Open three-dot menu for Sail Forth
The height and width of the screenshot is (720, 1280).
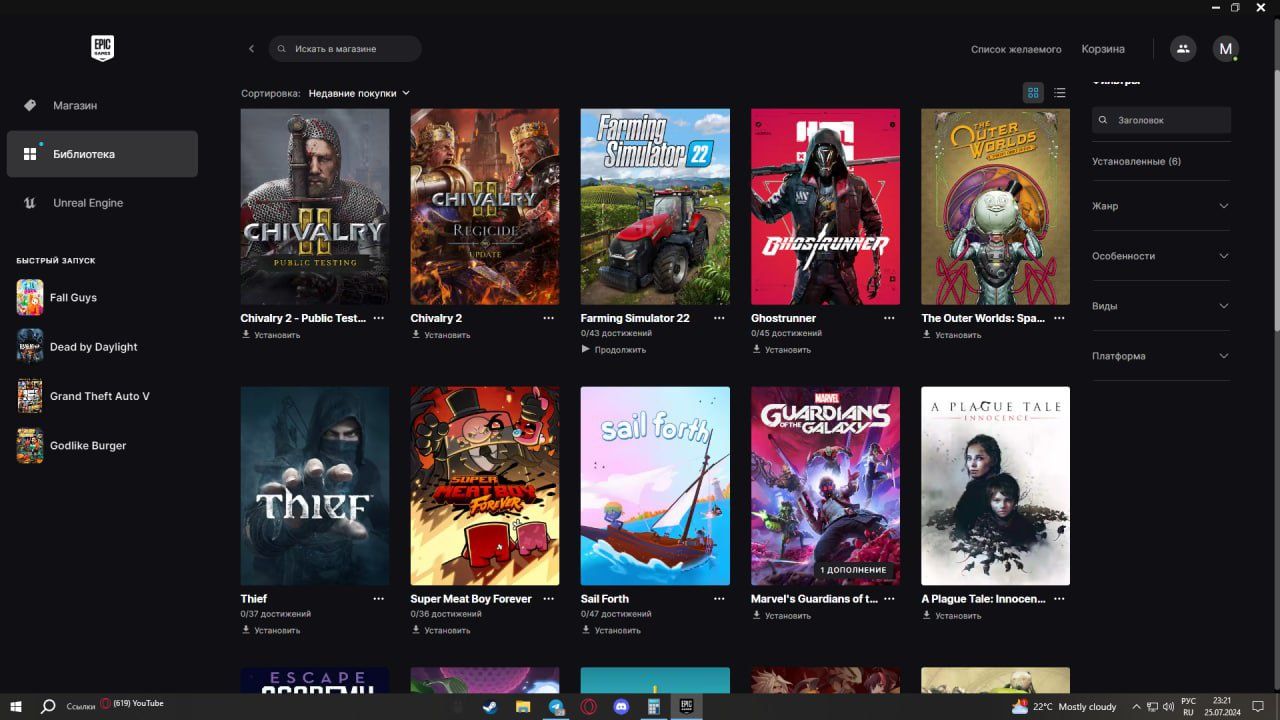point(719,599)
